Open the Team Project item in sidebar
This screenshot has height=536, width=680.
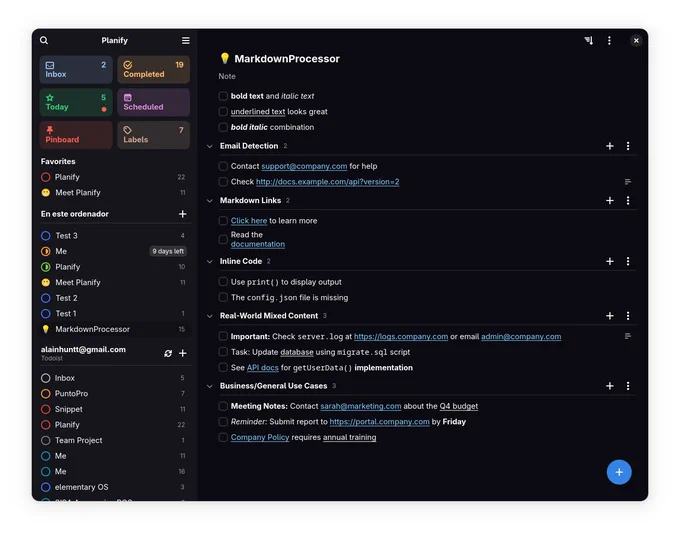coord(114,440)
